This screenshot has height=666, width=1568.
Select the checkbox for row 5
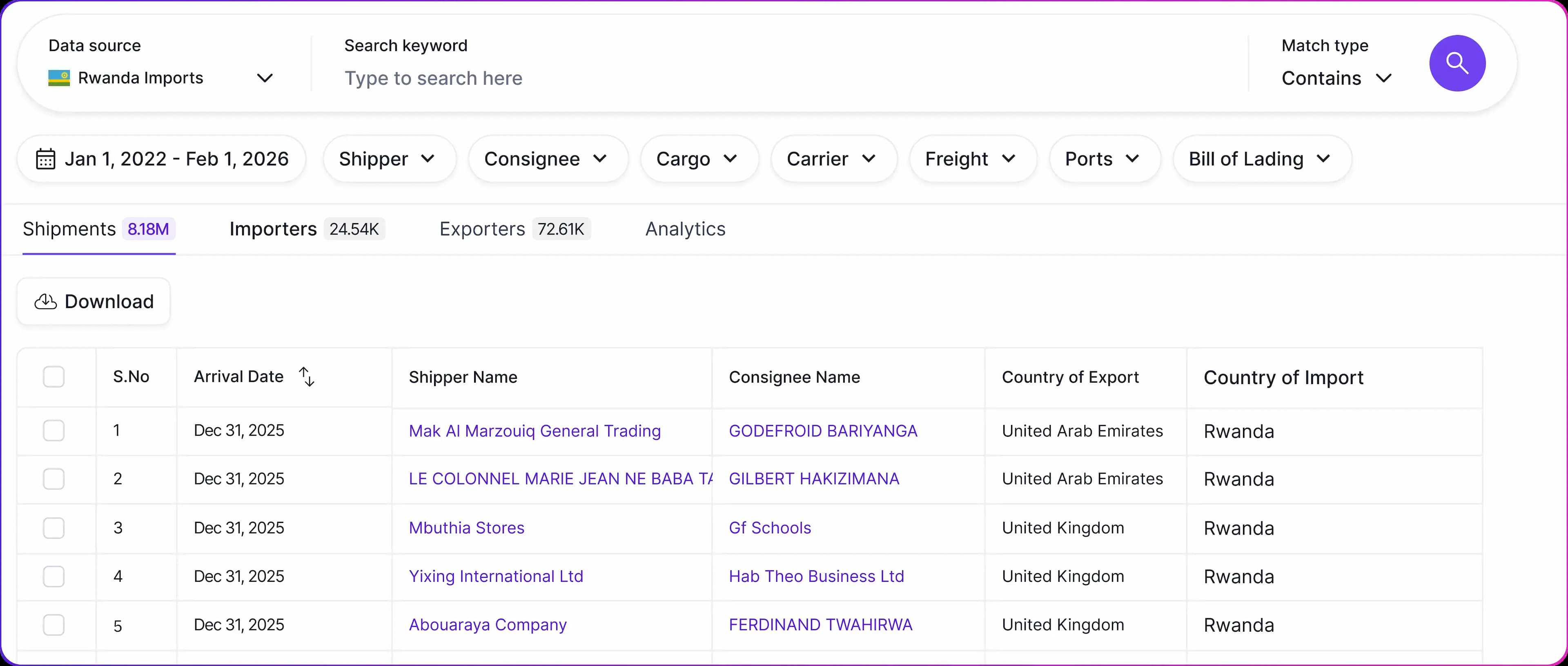click(53, 625)
